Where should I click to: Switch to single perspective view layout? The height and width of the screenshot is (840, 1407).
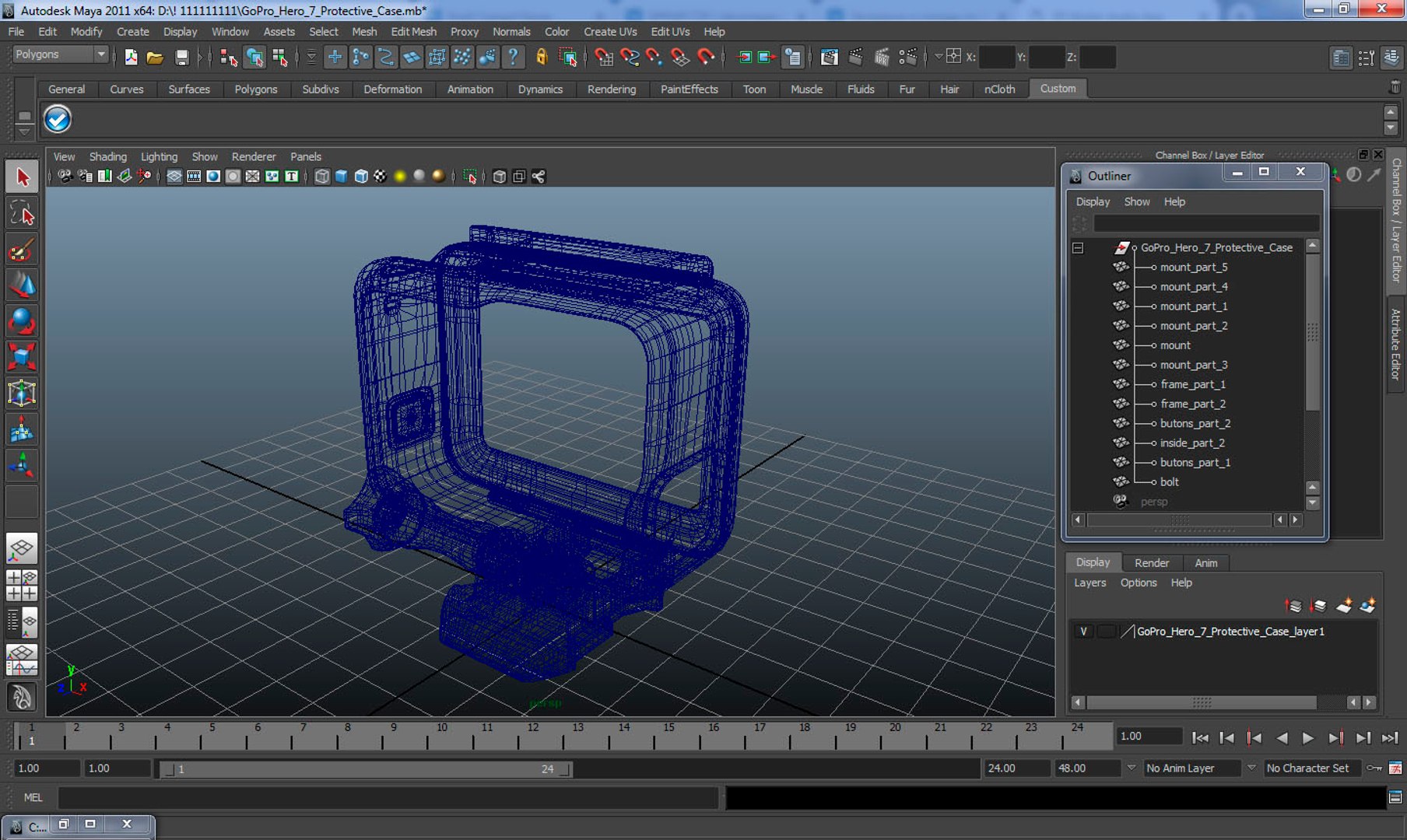(22, 549)
